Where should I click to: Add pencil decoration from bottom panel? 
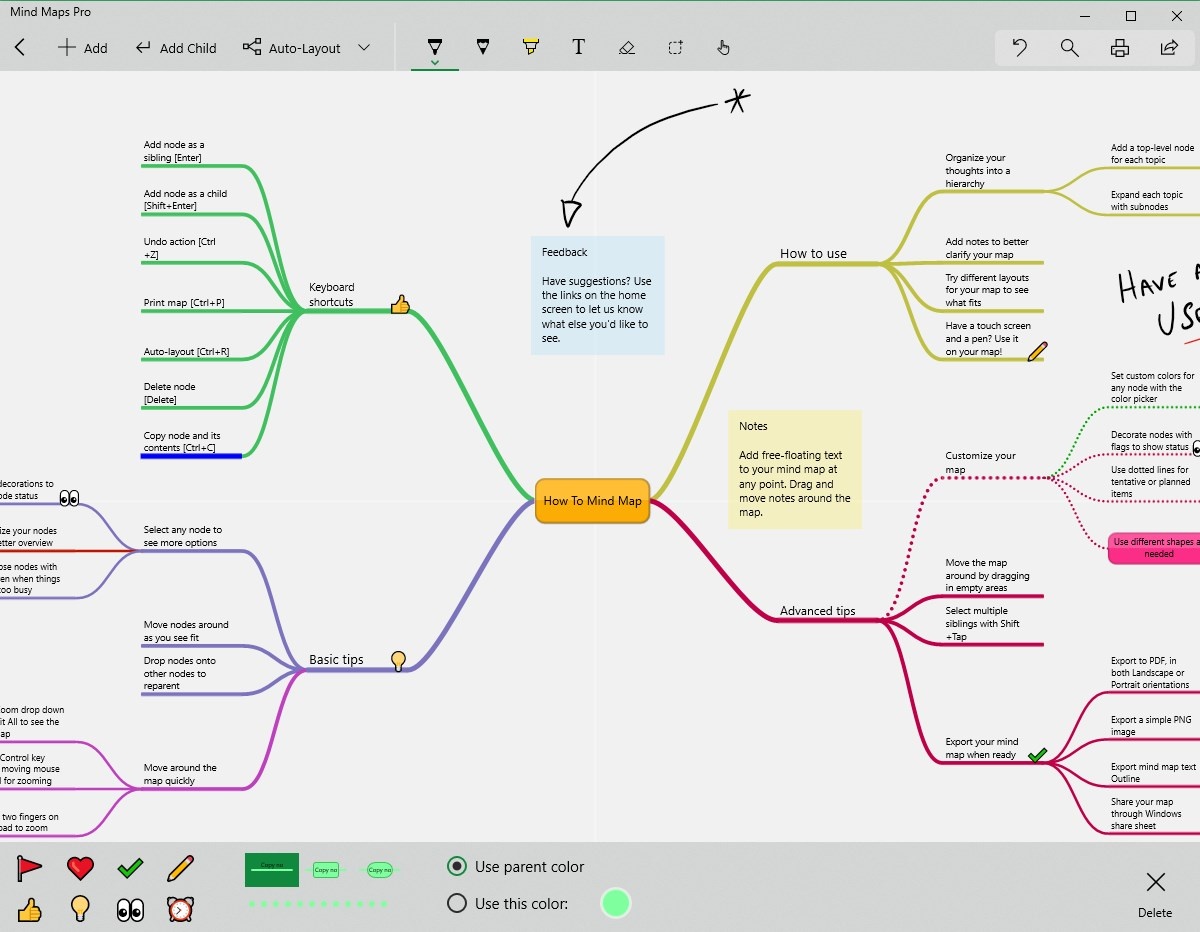pos(180,868)
